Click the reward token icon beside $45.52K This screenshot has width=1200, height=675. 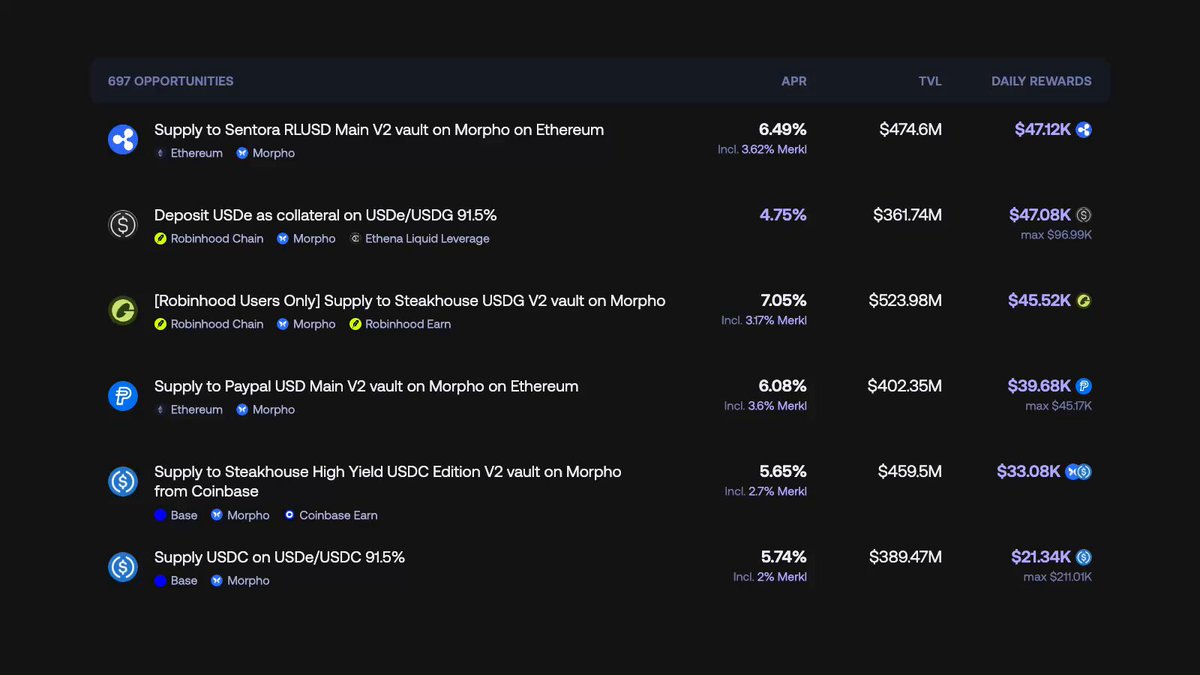(x=1083, y=300)
